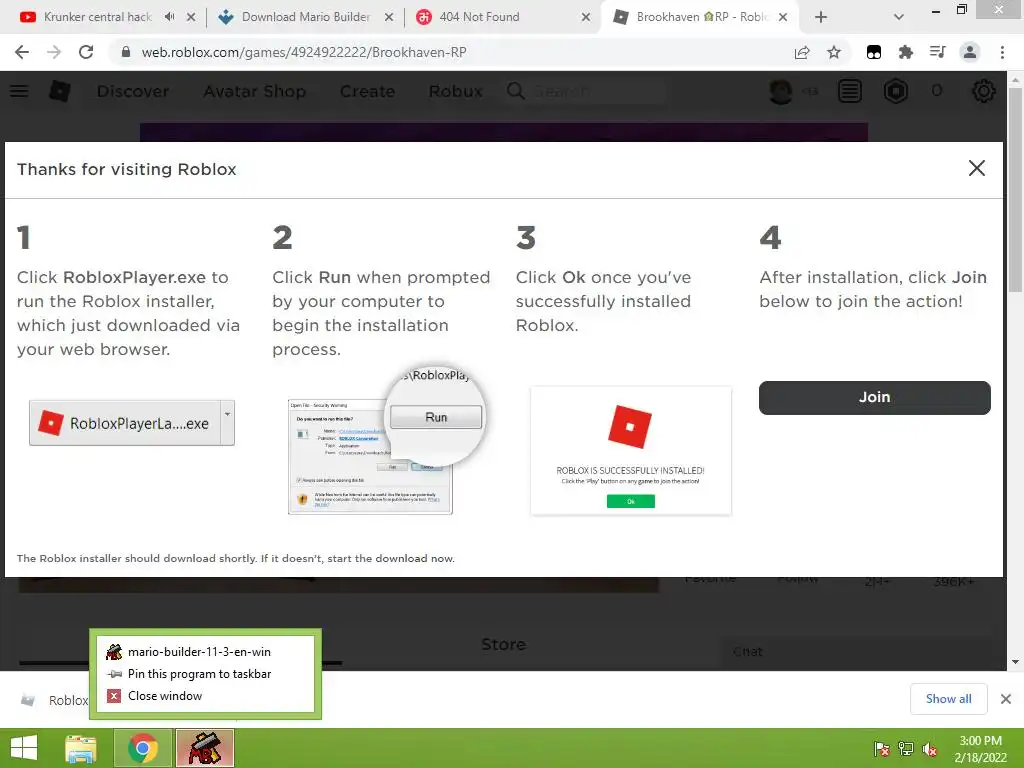Screen dimensions: 1024x768
Task: Open the Chrome profile avatar
Action: [970, 52]
